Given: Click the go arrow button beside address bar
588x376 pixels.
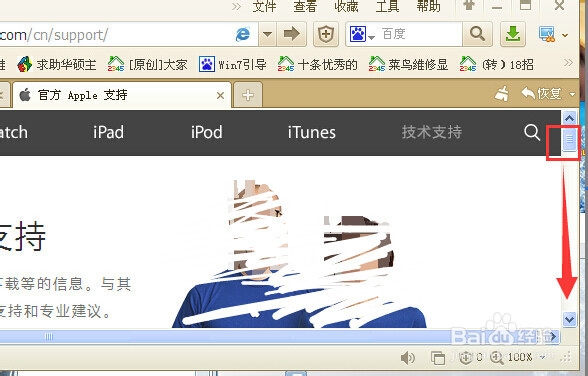Looking at the screenshot, I should 291,34.
